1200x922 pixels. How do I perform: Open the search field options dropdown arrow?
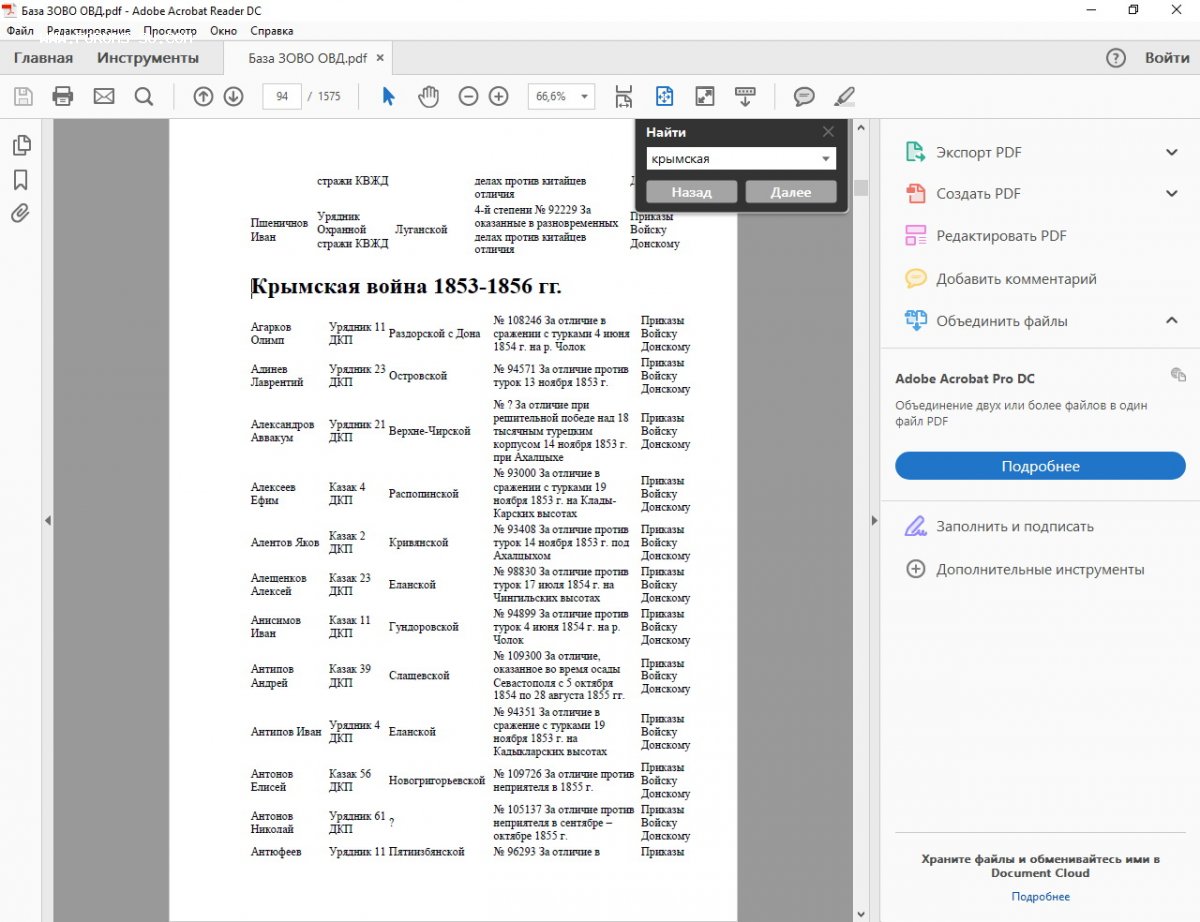[x=826, y=159]
